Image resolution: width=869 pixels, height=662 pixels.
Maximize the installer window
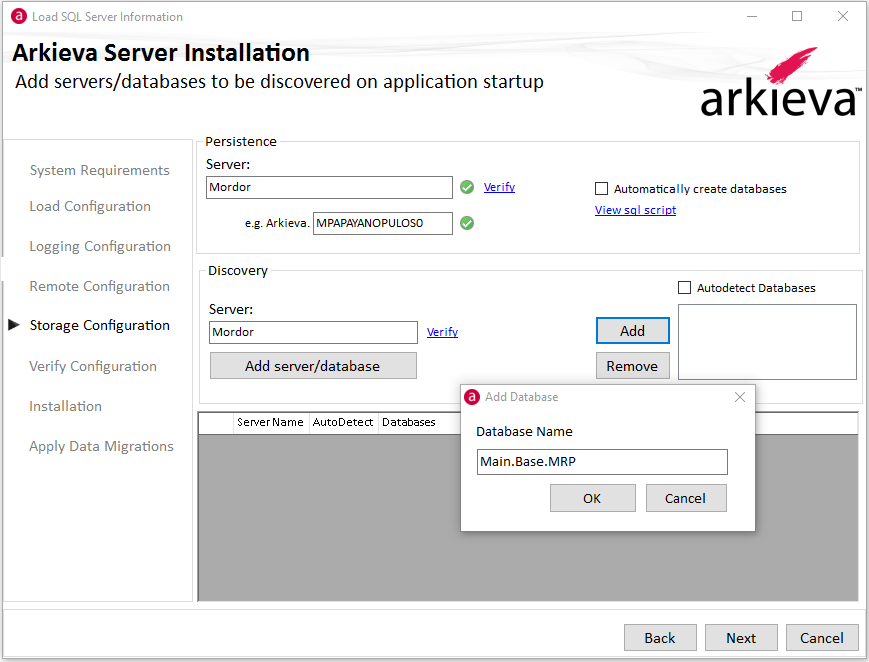click(797, 17)
